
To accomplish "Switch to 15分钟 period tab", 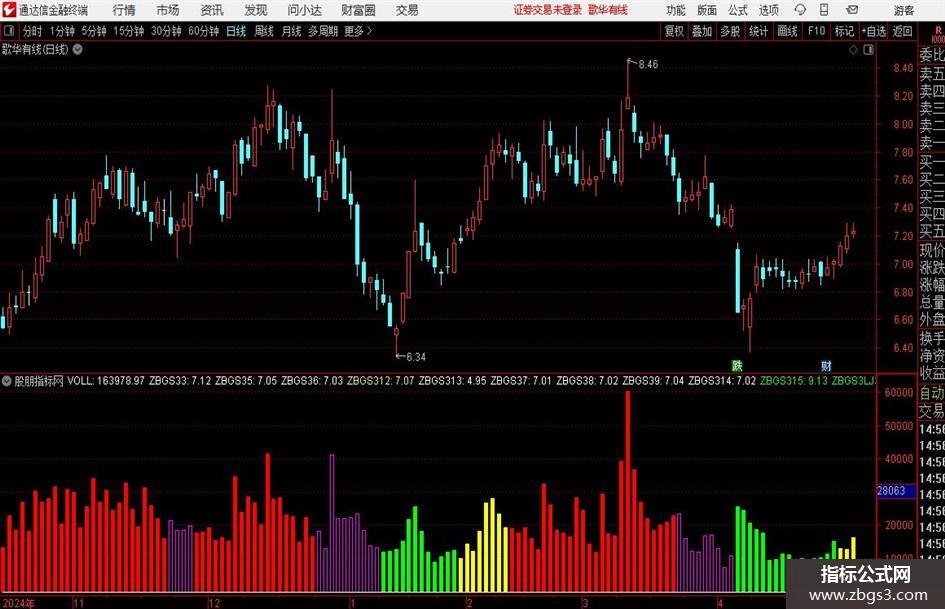I will (128, 31).
